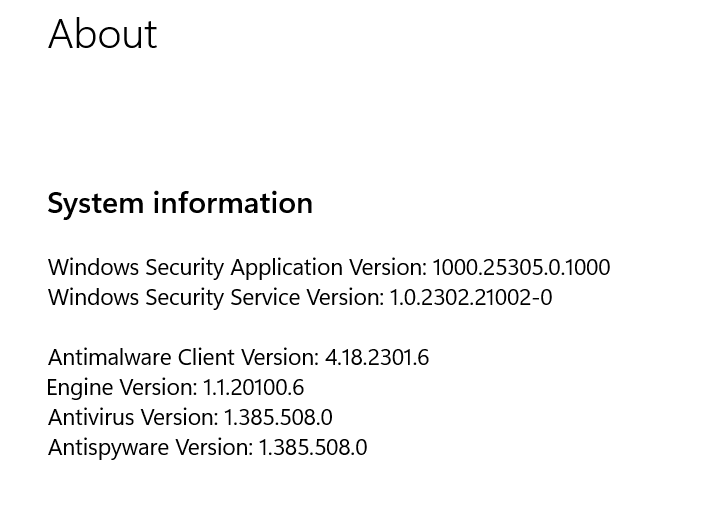
Task: Click the System information heading
Action: tap(180, 203)
